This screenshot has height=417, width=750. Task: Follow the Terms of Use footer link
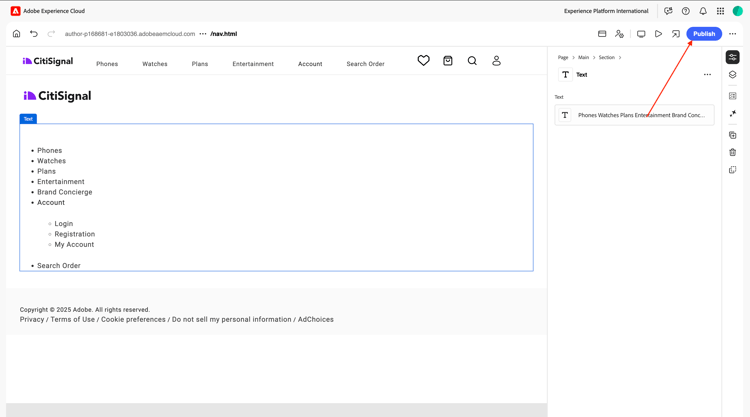(73, 319)
